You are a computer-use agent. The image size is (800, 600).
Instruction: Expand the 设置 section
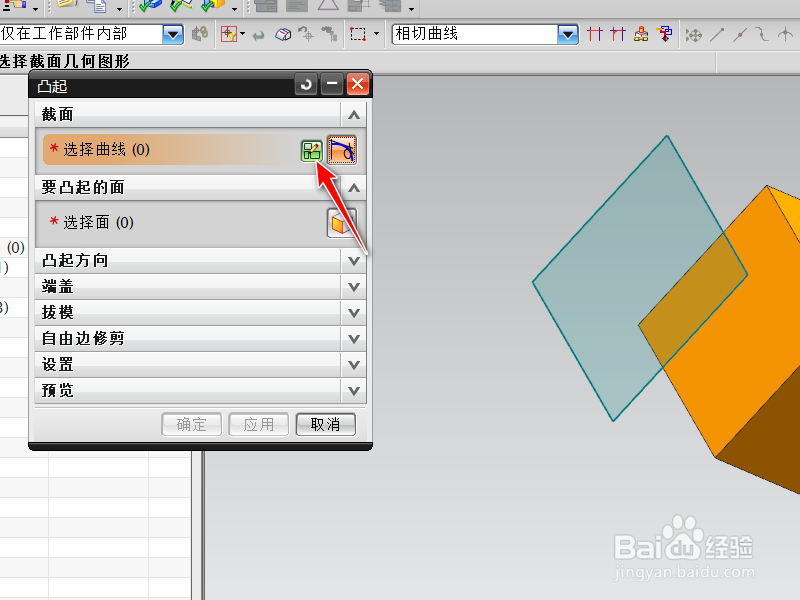coord(354,365)
